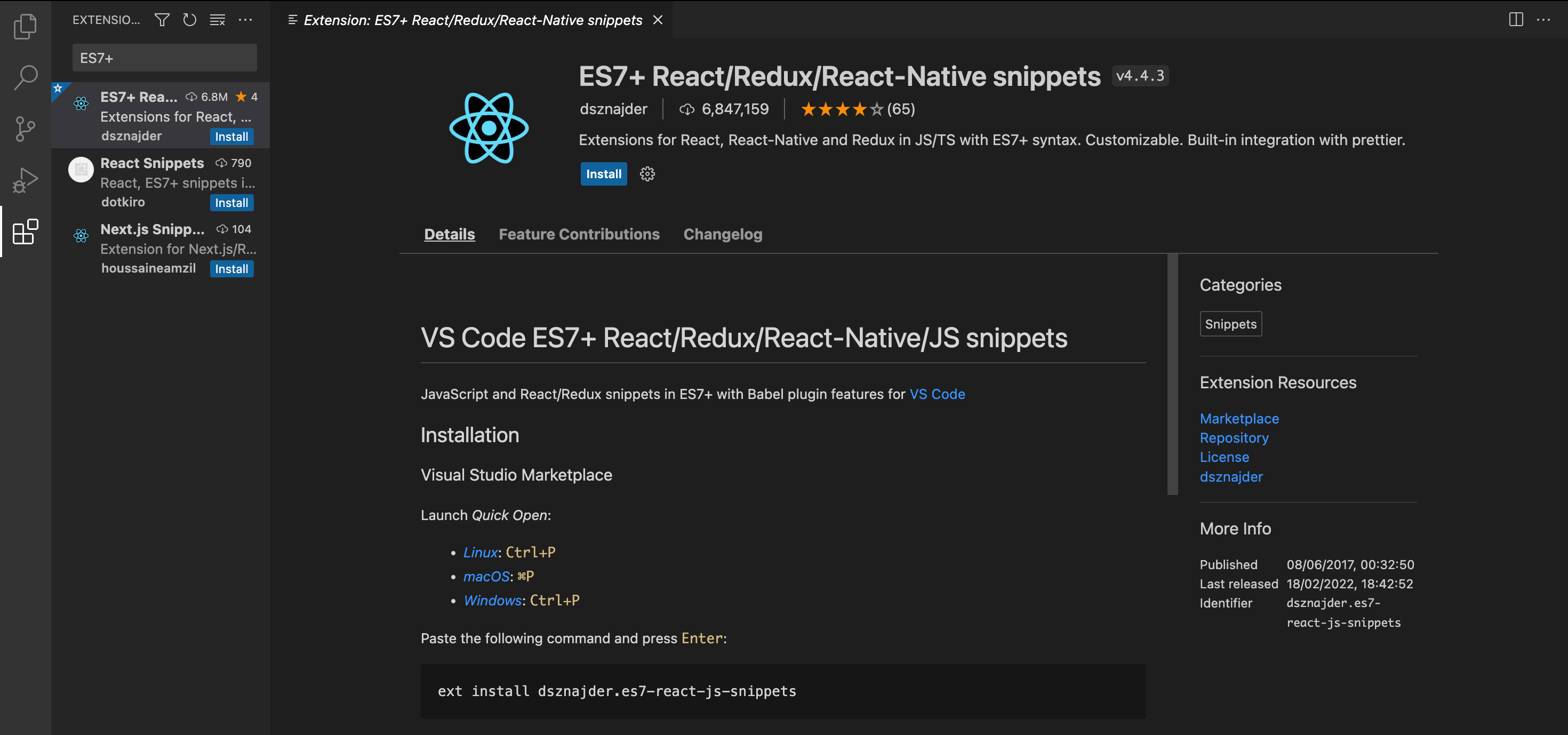Open the extensions panel more actions menu

tap(245, 20)
